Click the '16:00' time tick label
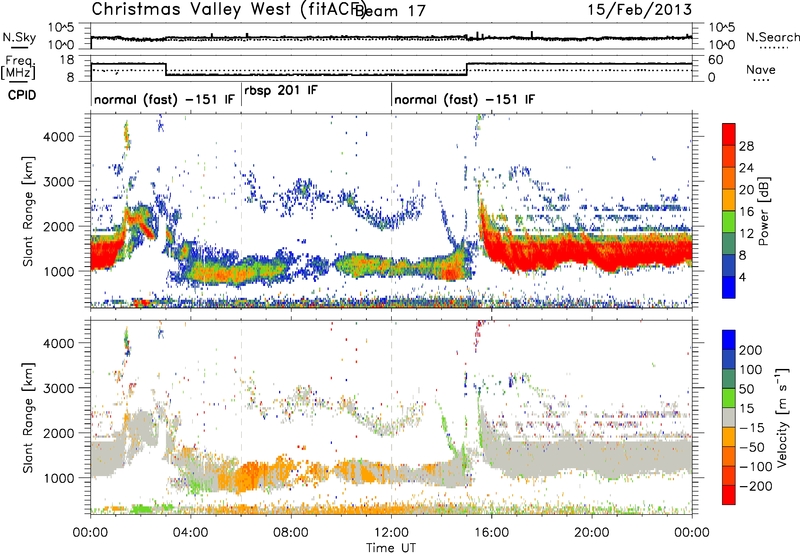800x554 pixels. pos(491,533)
